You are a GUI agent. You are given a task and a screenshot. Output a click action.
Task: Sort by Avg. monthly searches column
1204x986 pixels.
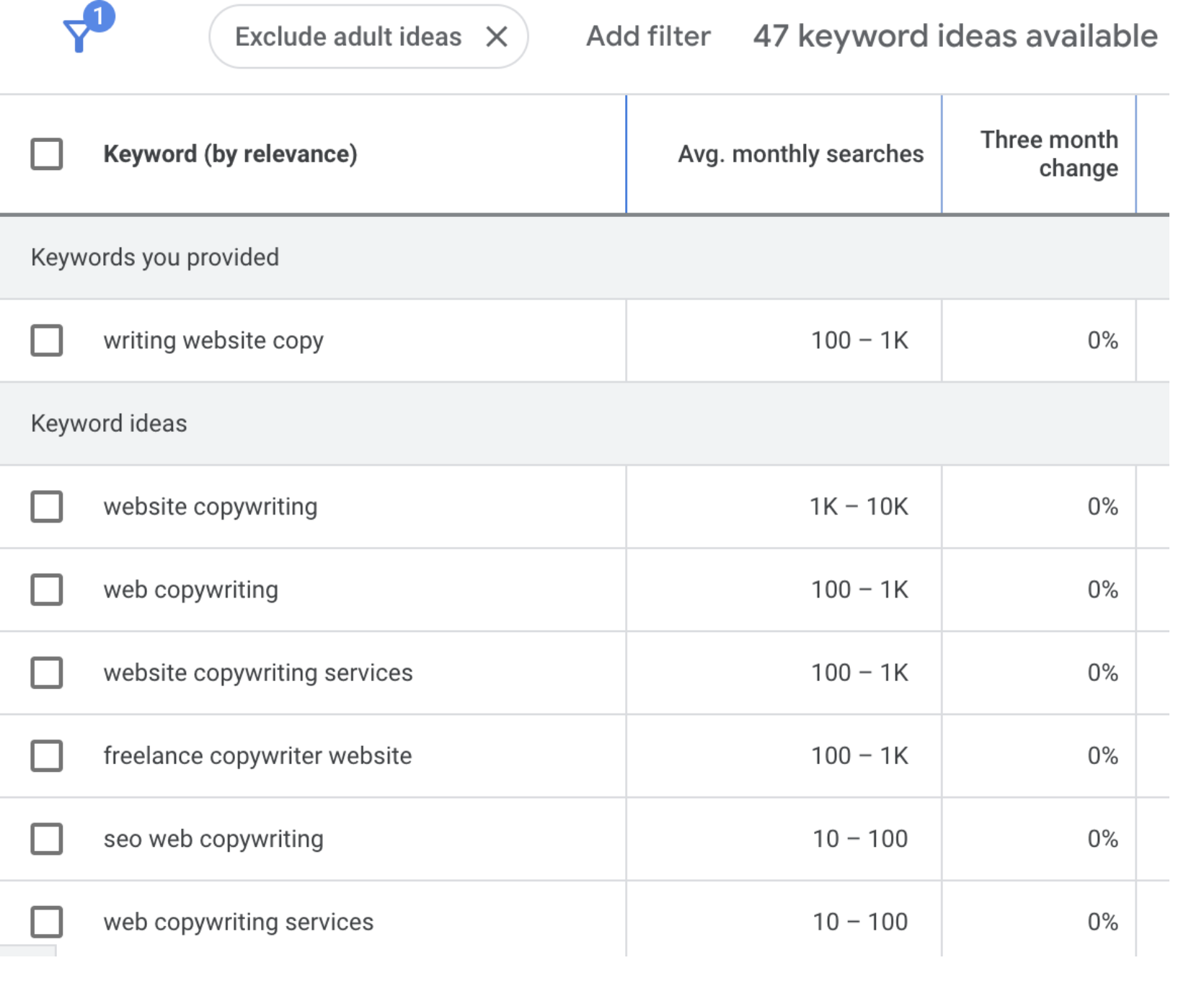[800, 154]
